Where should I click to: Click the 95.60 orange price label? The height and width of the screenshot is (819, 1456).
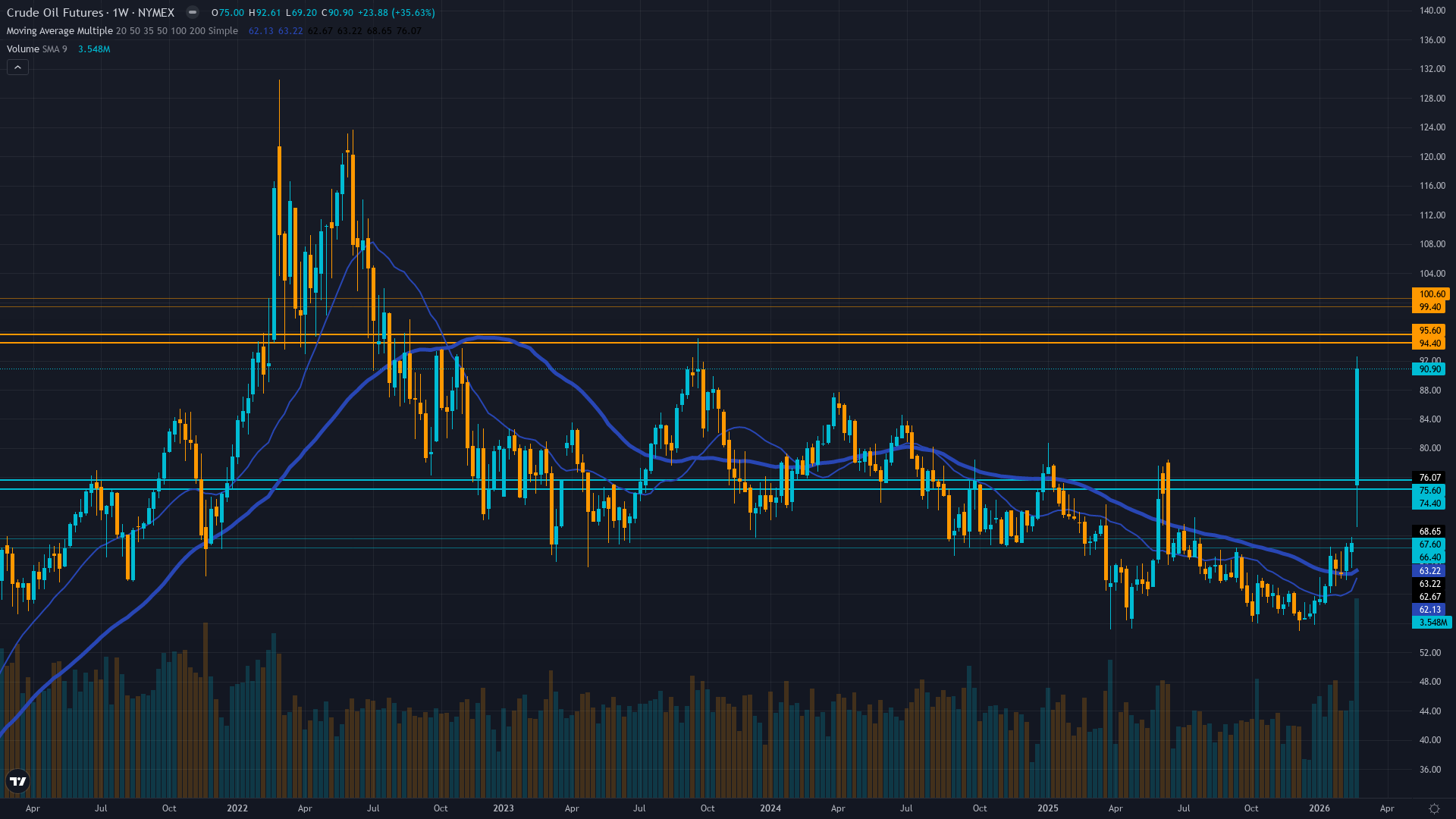click(1429, 331)
